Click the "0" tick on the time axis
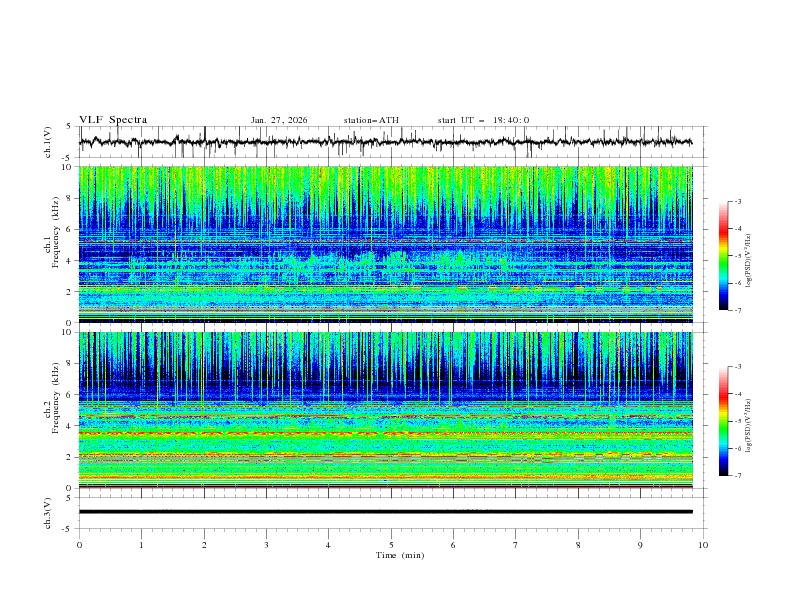Screen dimensions: 792x612 pyautogui.click(x=79, y=545)
